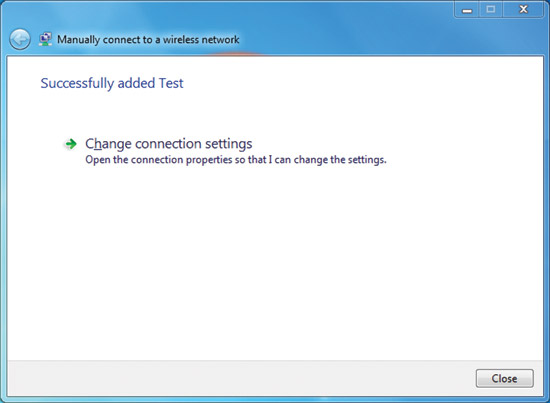This screenshot has height=403, width=550.
Task: Maximize the wizard window
Action: pos(491,10)
